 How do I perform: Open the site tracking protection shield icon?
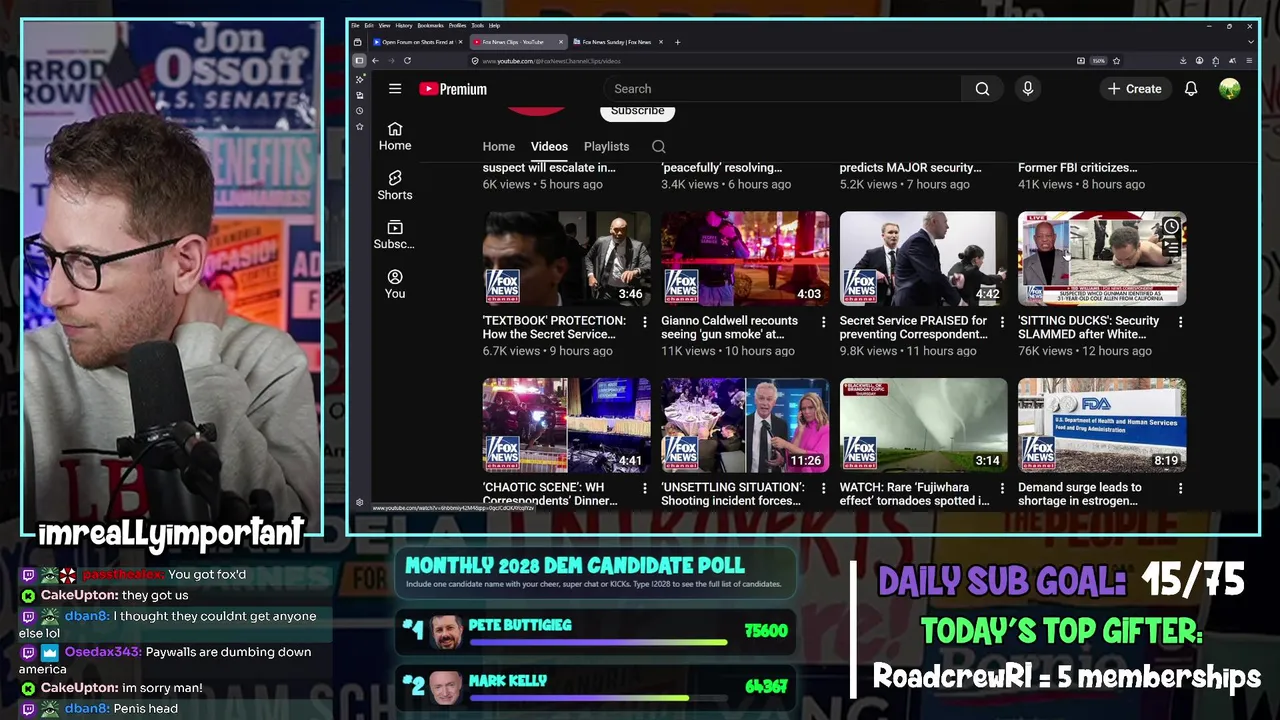475,61
